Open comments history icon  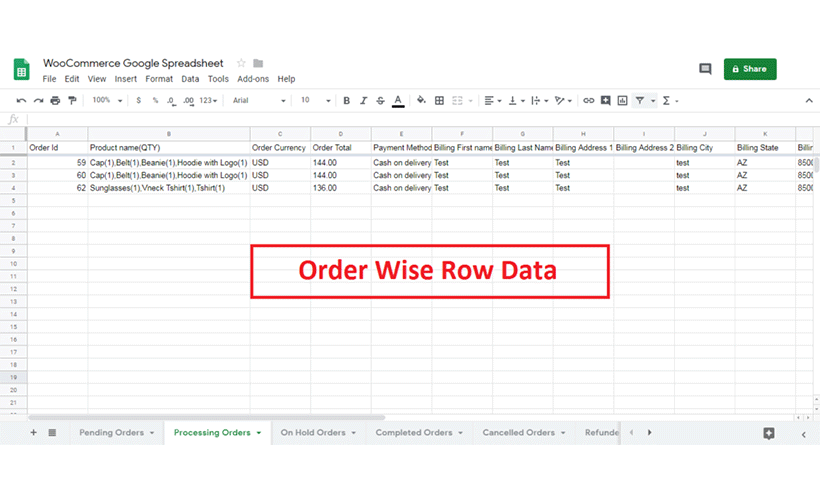coord(705,69)
